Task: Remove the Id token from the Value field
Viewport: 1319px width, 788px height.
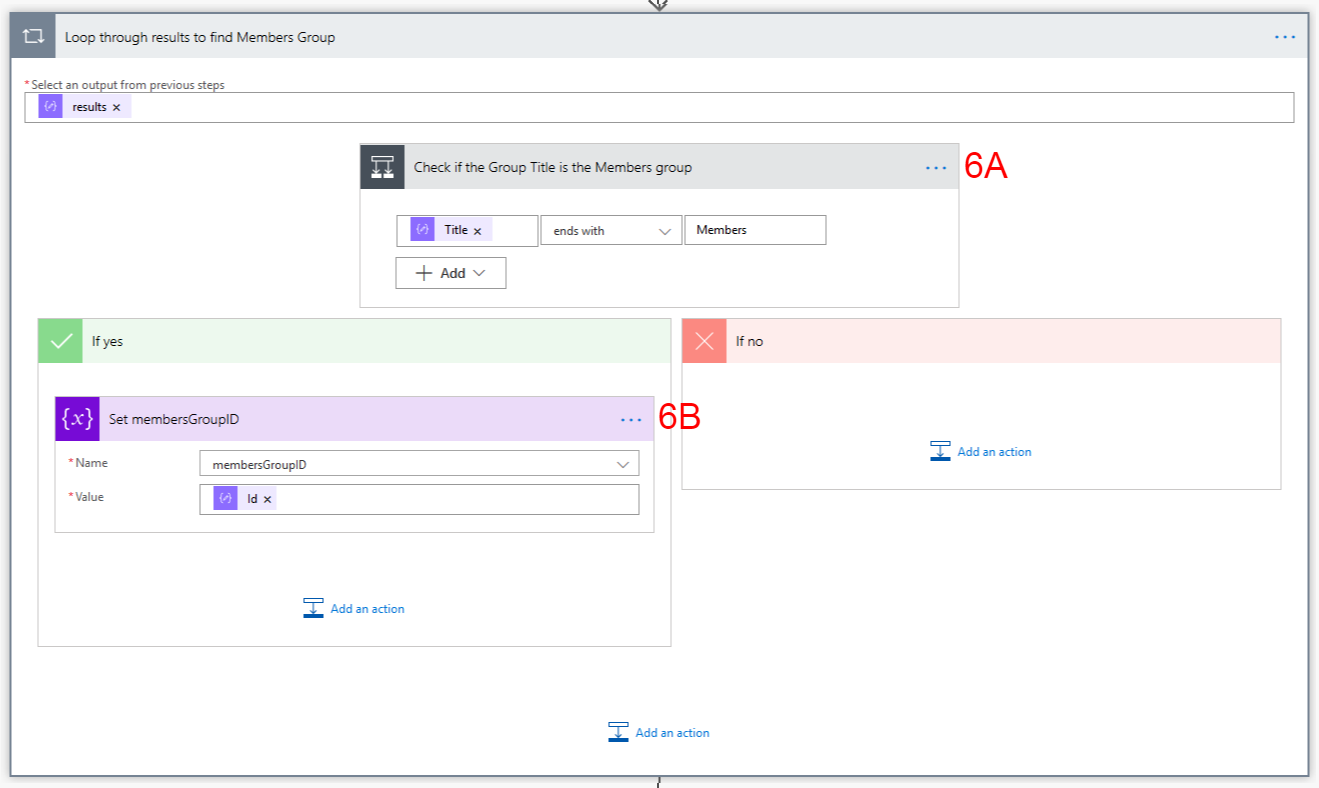Action: (x=269, y=498)
